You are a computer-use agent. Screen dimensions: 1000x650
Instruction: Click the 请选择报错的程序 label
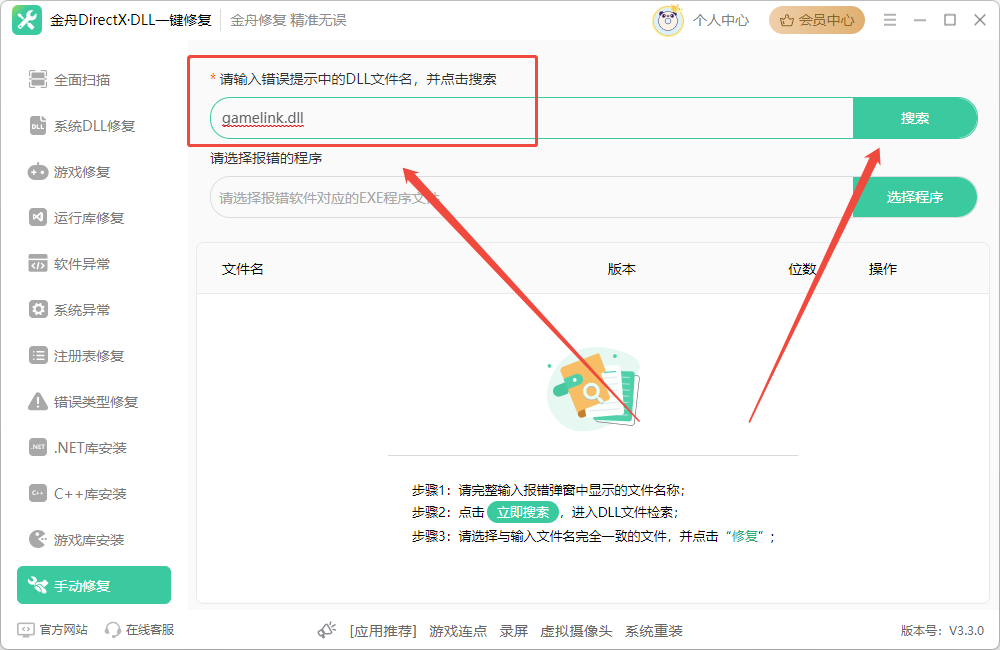click(x=266, y=158)
